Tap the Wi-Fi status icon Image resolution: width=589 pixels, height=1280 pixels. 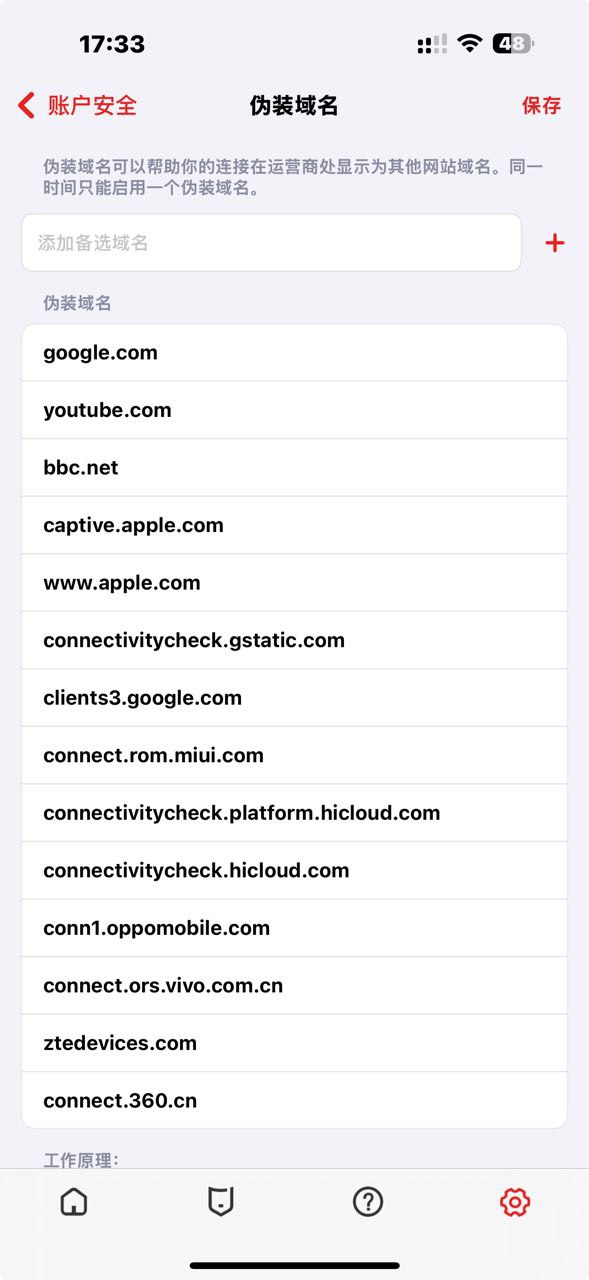(469, 44)
